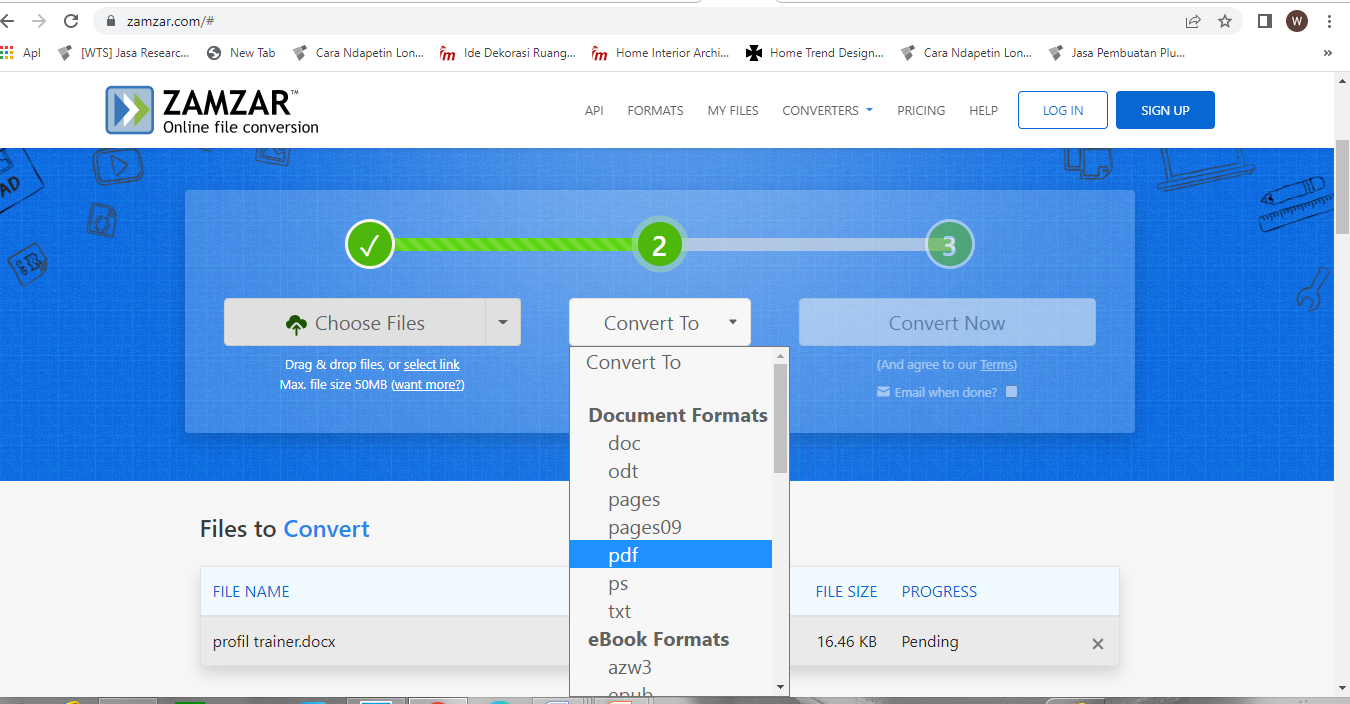Open Chrome's three-dot menu
Viewport: 1350px width, 704px height.
coord(1329,21)
